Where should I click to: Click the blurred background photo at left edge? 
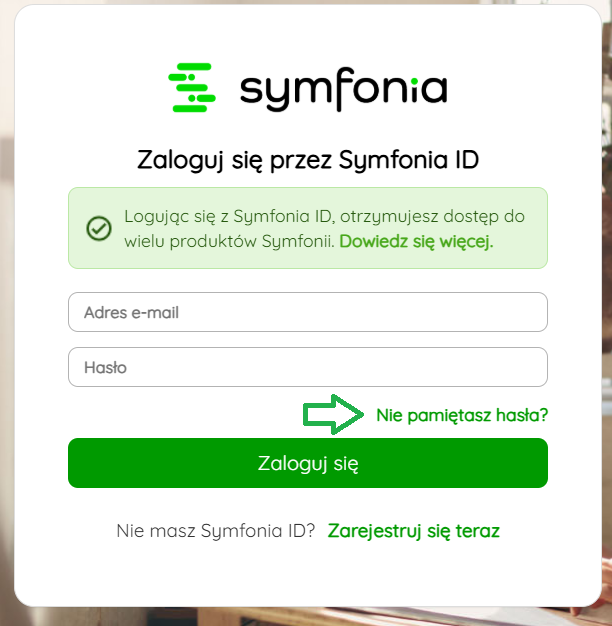click(6, 319)
